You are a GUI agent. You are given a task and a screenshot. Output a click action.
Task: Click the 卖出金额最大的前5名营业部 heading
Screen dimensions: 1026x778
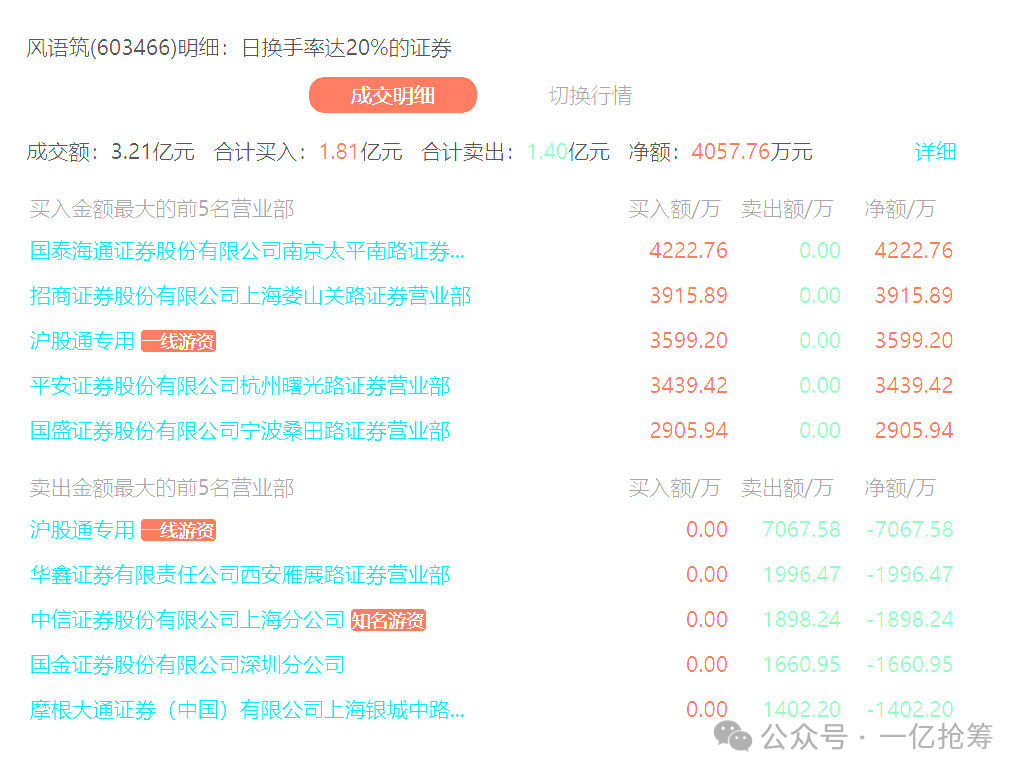coord(162,488)
